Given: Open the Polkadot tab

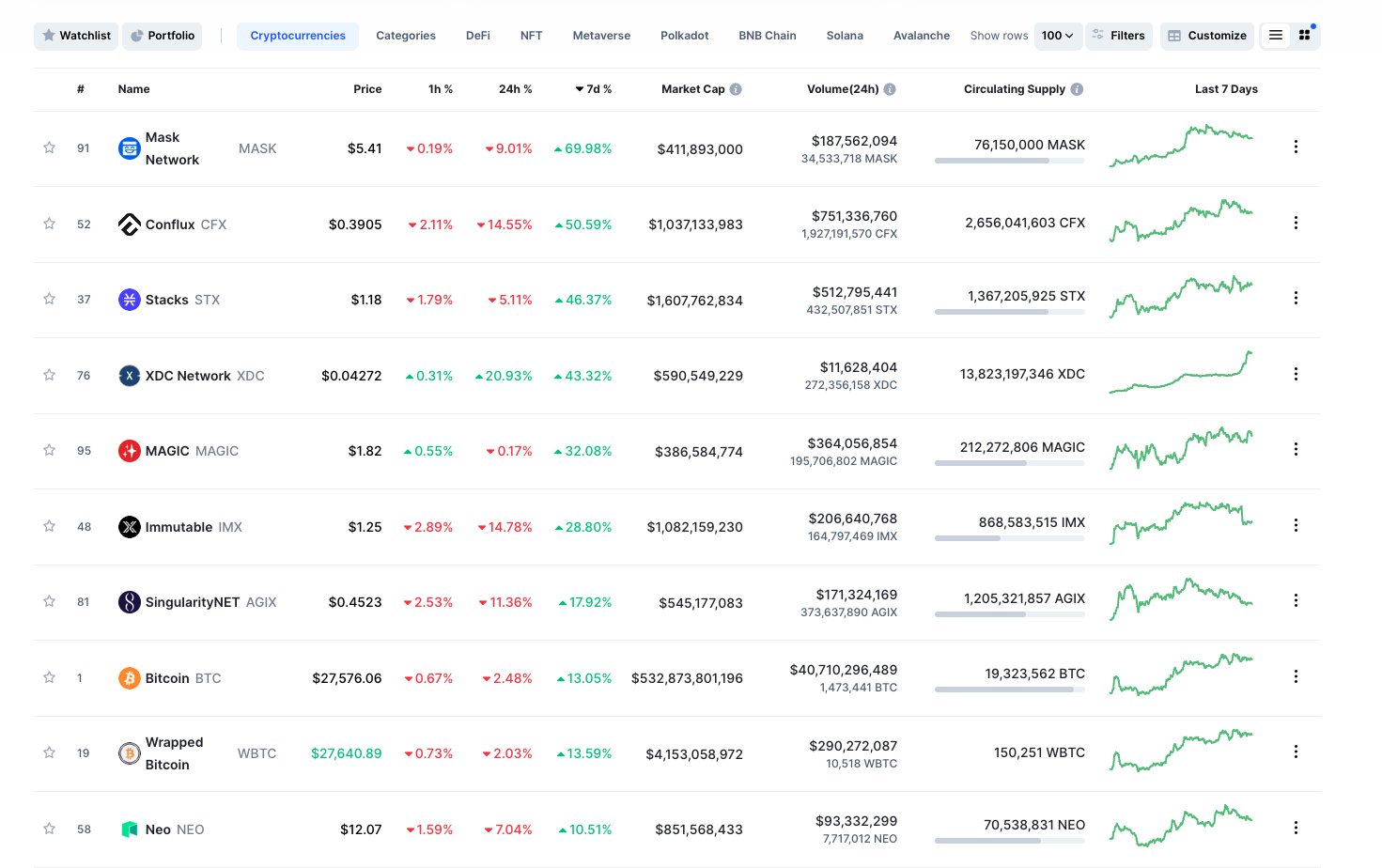Looking at the screenshot, I should 685,36.
